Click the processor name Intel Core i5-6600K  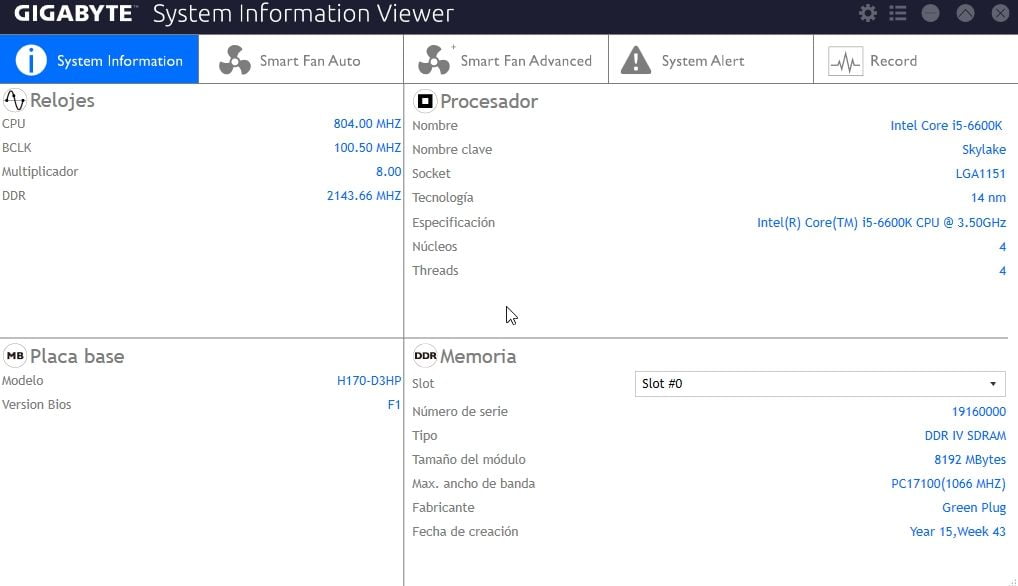click(946, 125)
